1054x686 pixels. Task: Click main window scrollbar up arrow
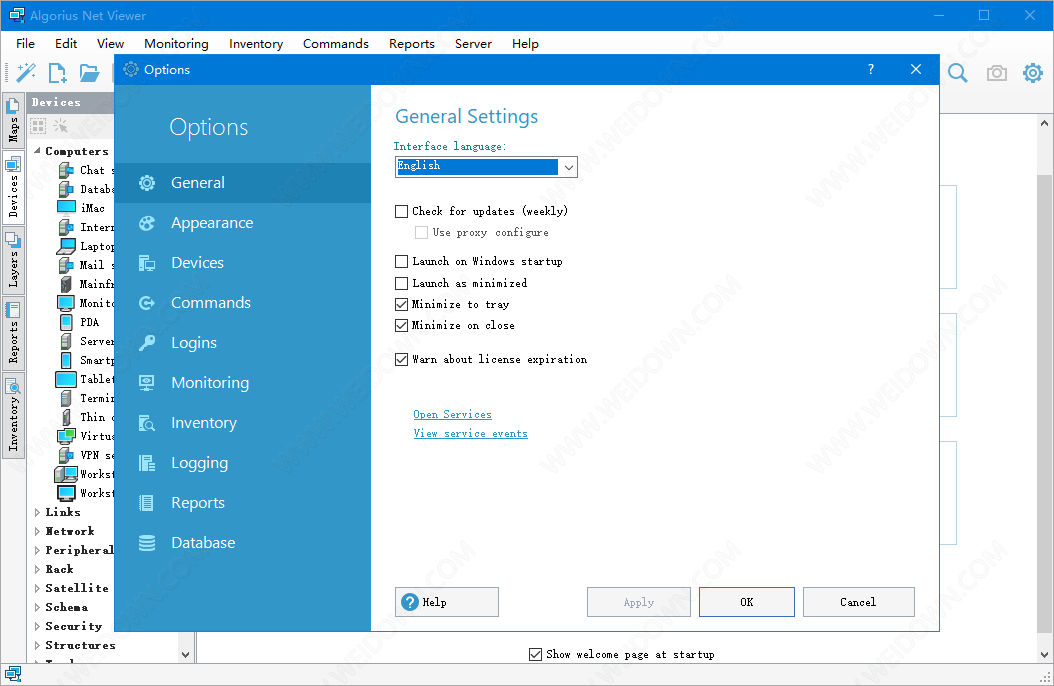1044,123
